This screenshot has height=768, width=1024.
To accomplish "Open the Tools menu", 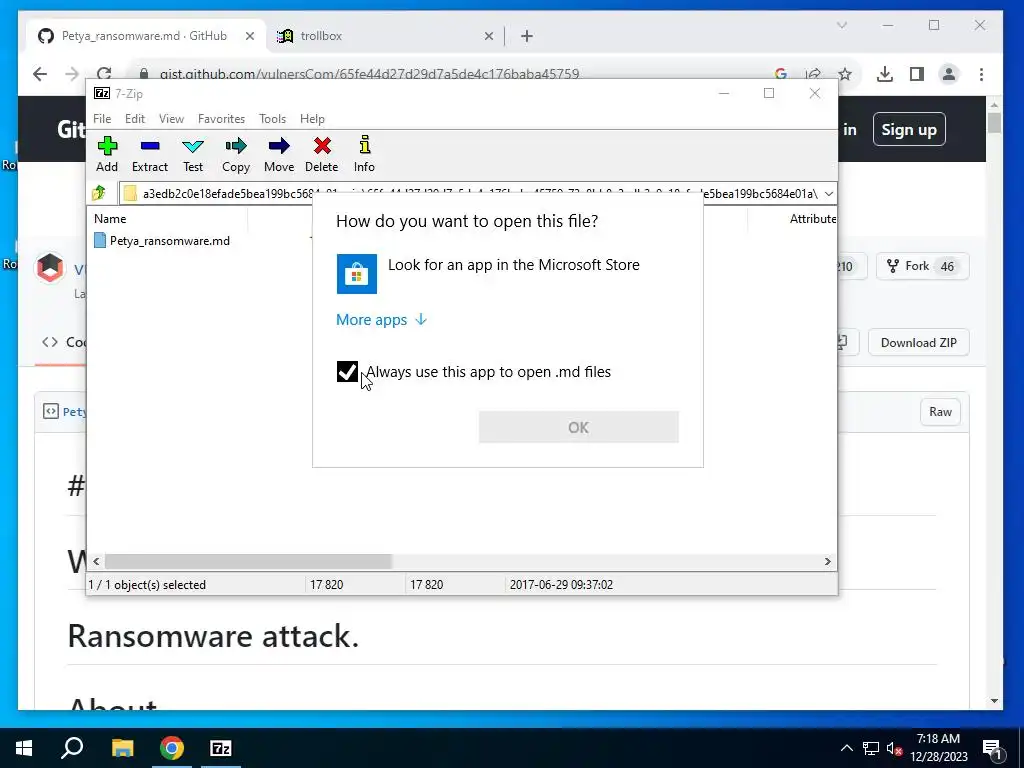I will pyautogui.click(x=272, y=118).
